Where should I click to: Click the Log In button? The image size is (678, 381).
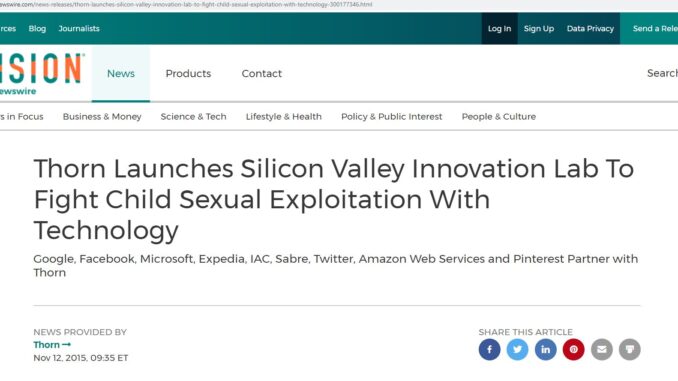click(x=499, y=29)
